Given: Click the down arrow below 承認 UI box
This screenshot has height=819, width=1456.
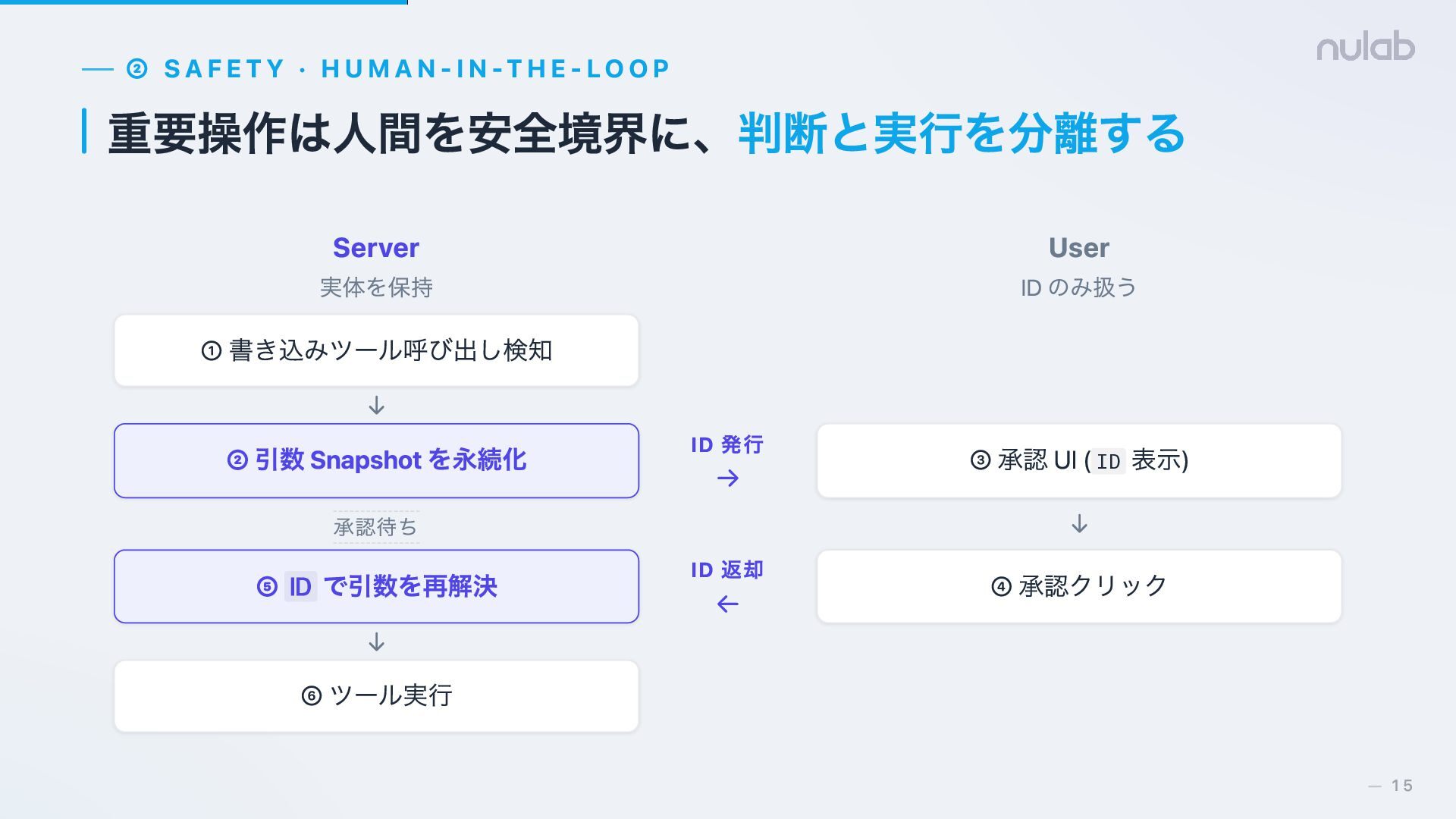Looking at the screenshot, I should (1079, 524).
